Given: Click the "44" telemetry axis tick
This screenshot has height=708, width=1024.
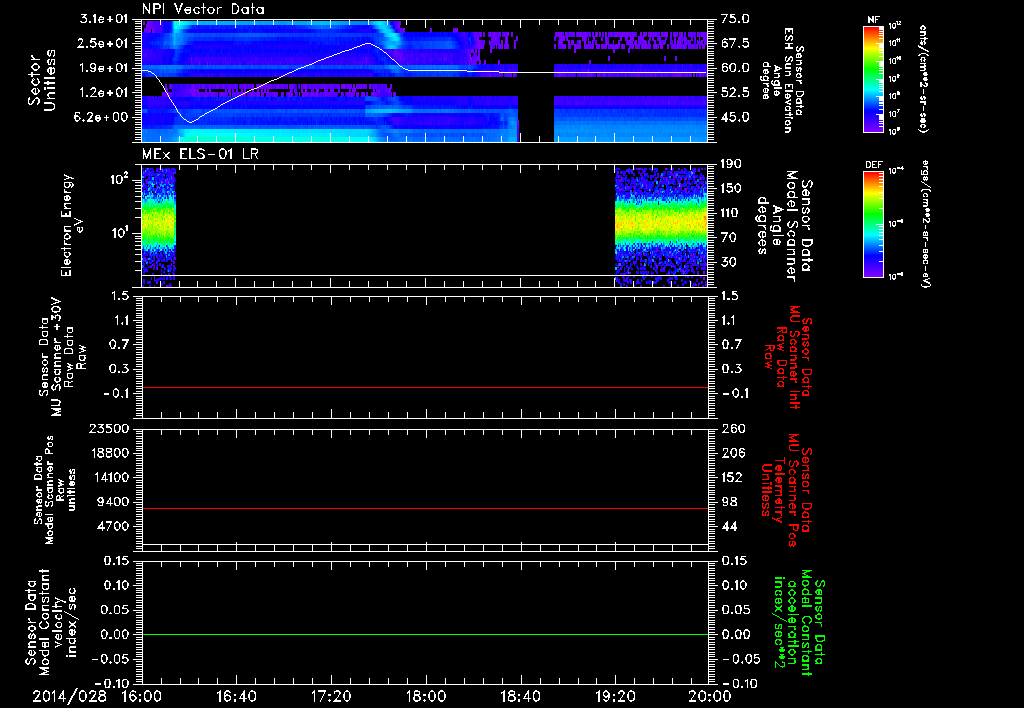Looking at the screenshot, I should (x=729, y=526).
